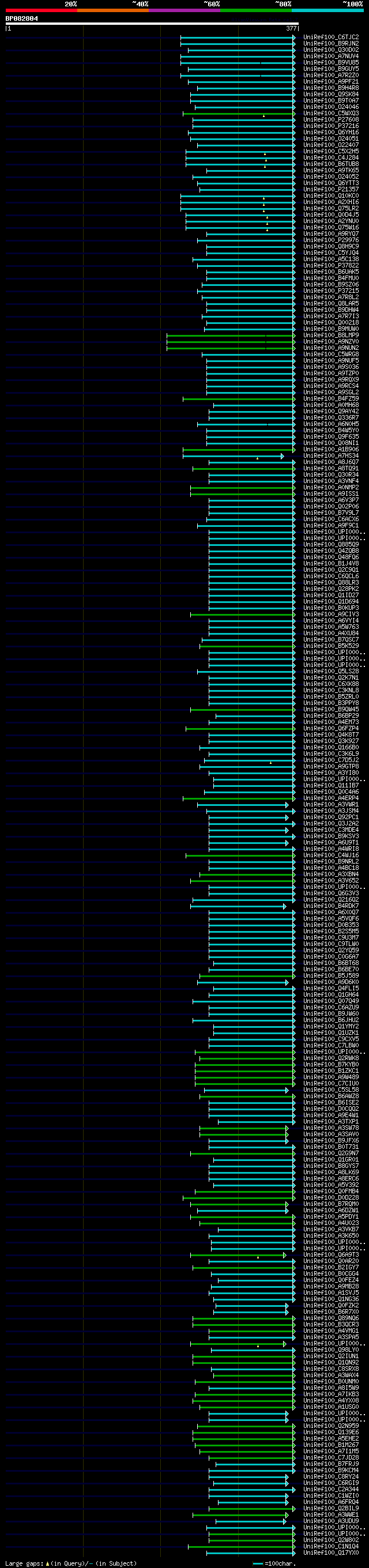369x1568 pixels.
Task: Select the UniRef100_B4RDK7 label
Action: (x=332, y=906)
